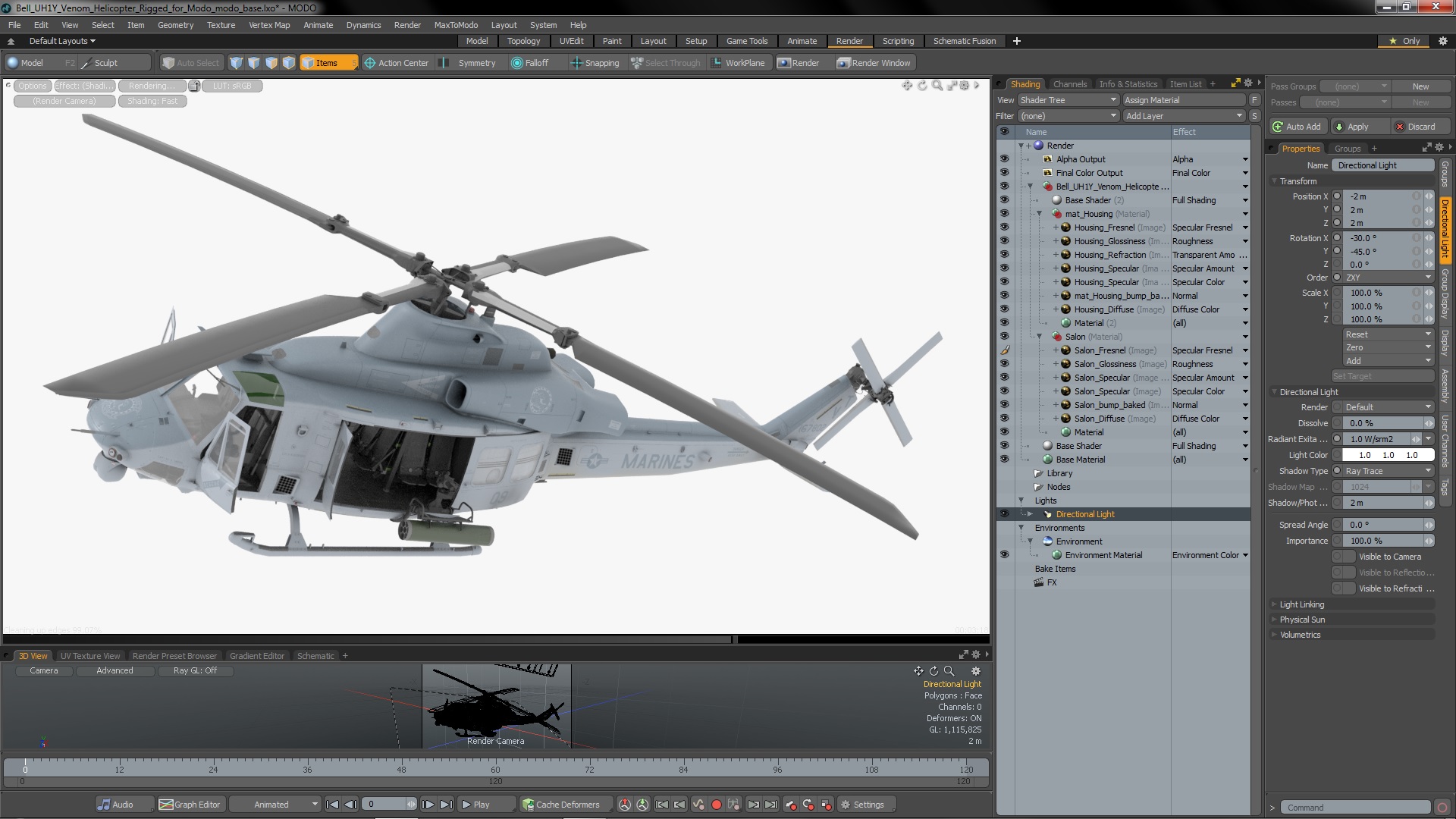The height and width of the screenshot is (819, 1456).
Task: Click the Falloff icon
Action: coord(517,63)
